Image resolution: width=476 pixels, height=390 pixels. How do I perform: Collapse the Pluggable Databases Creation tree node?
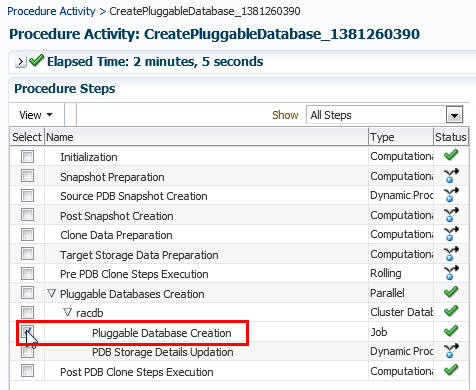point(51,293)
